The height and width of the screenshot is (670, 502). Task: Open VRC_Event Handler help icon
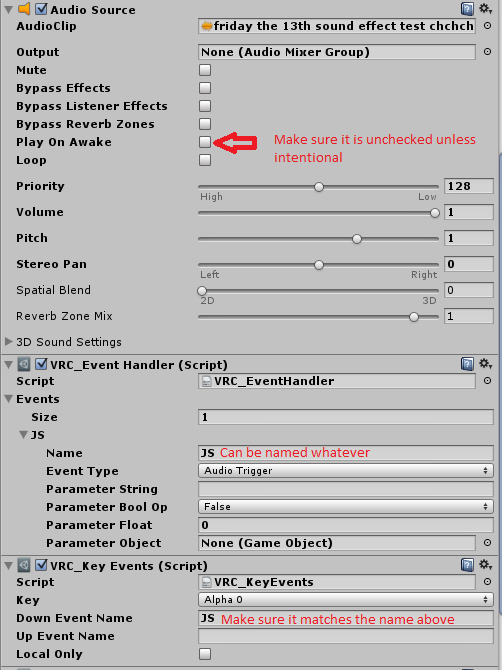[x=467, y=364]
